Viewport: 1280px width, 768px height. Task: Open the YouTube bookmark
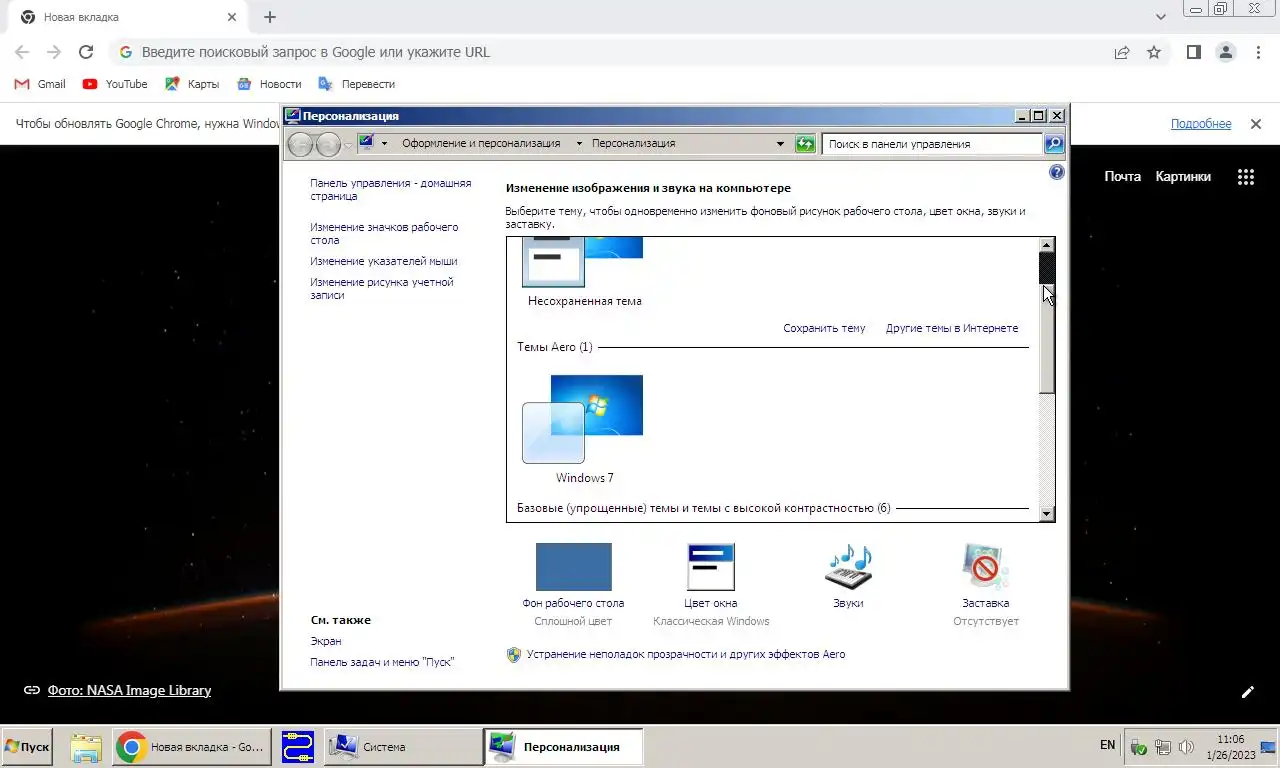coord(115,84)
